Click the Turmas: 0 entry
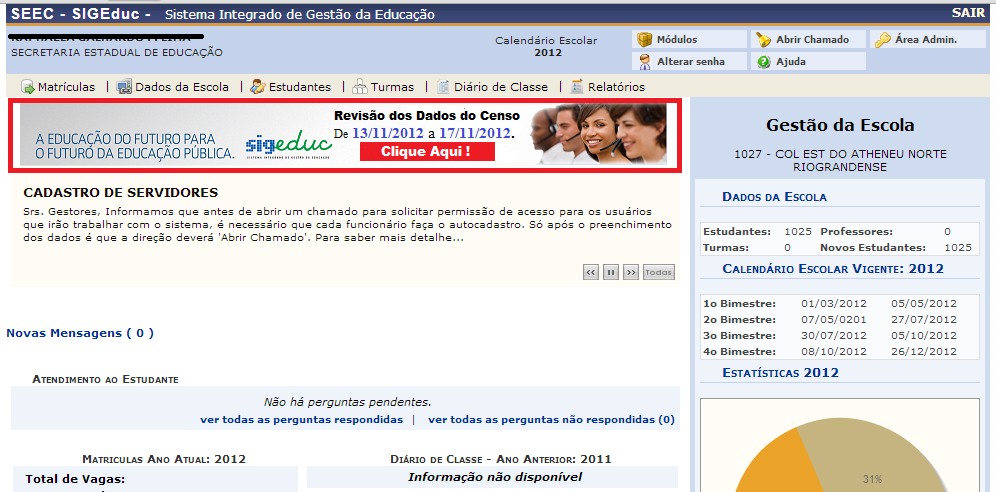This screenshot has width=996, height=492. point(747,248)
